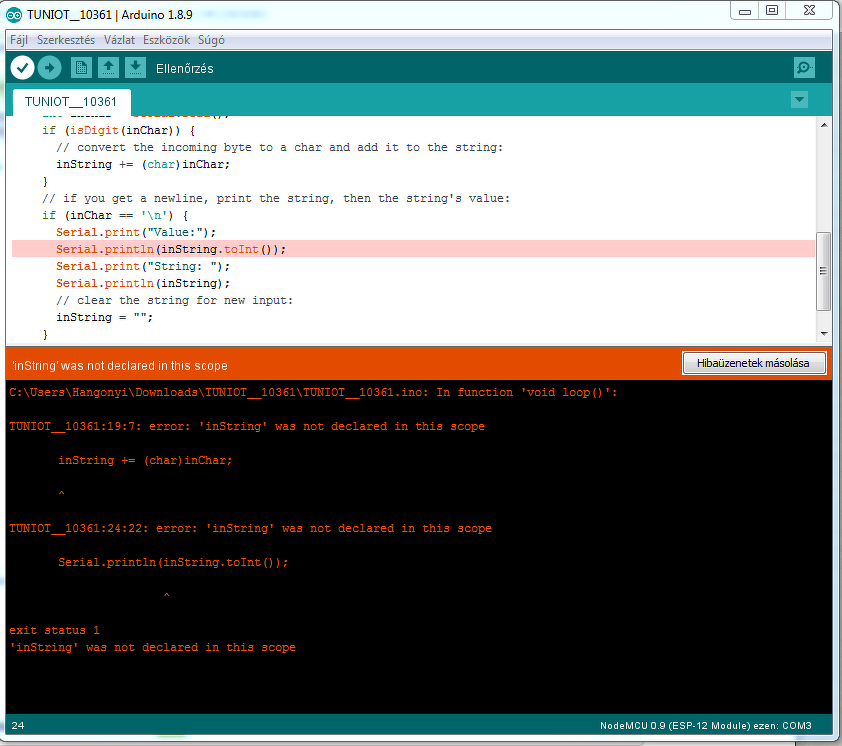Click the line 'if (isDigit(inChar)) {'

pyautogui.click(x=119, y=131)
